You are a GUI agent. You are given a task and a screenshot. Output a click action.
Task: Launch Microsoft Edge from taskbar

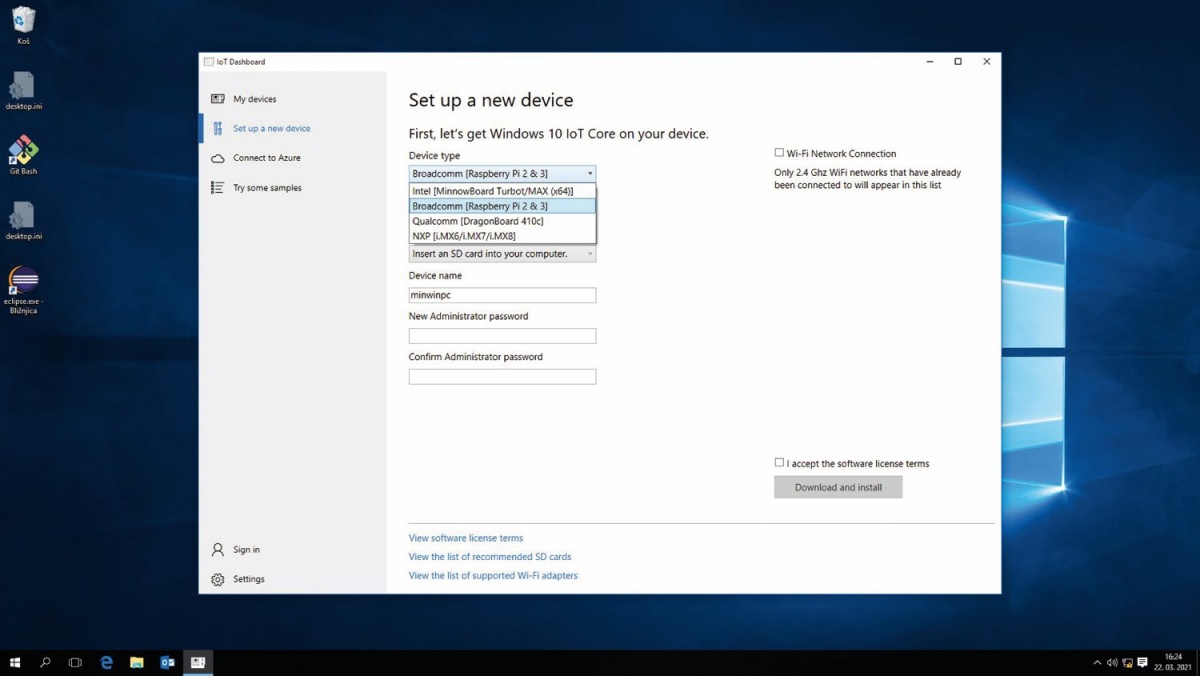pyautogui.click(x=107, y=662)
